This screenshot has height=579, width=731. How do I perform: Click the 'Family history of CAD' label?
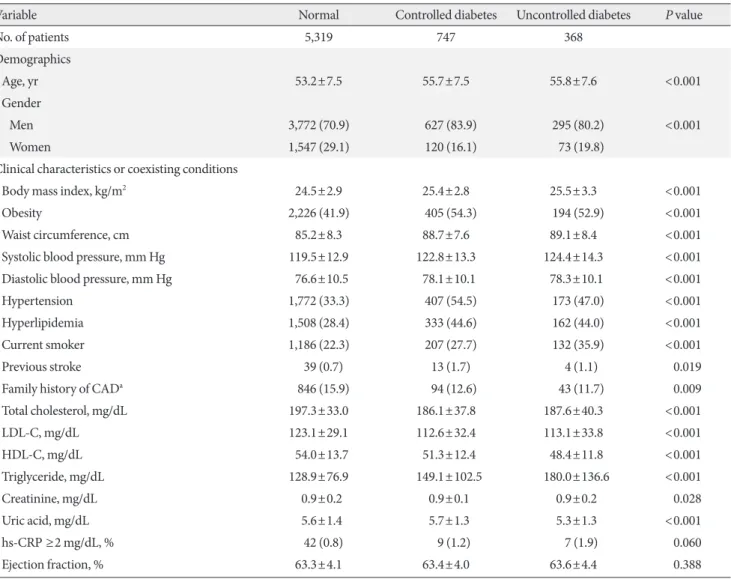(62, 389)
